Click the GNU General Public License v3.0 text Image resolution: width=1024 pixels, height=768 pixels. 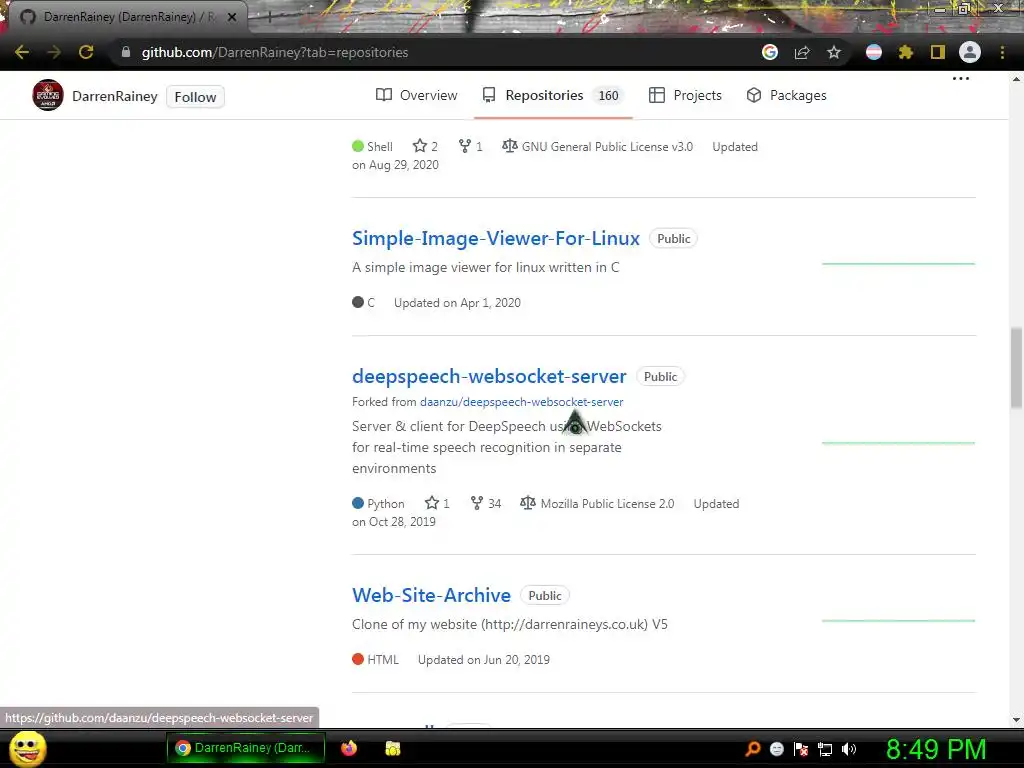[x=607, y=147]
